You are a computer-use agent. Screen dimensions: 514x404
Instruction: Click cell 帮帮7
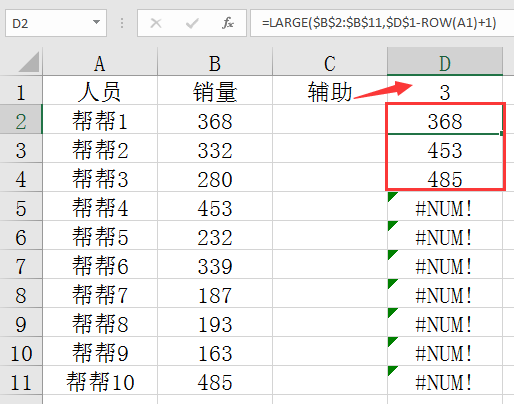pyautogui.click(x=100, y=293)
